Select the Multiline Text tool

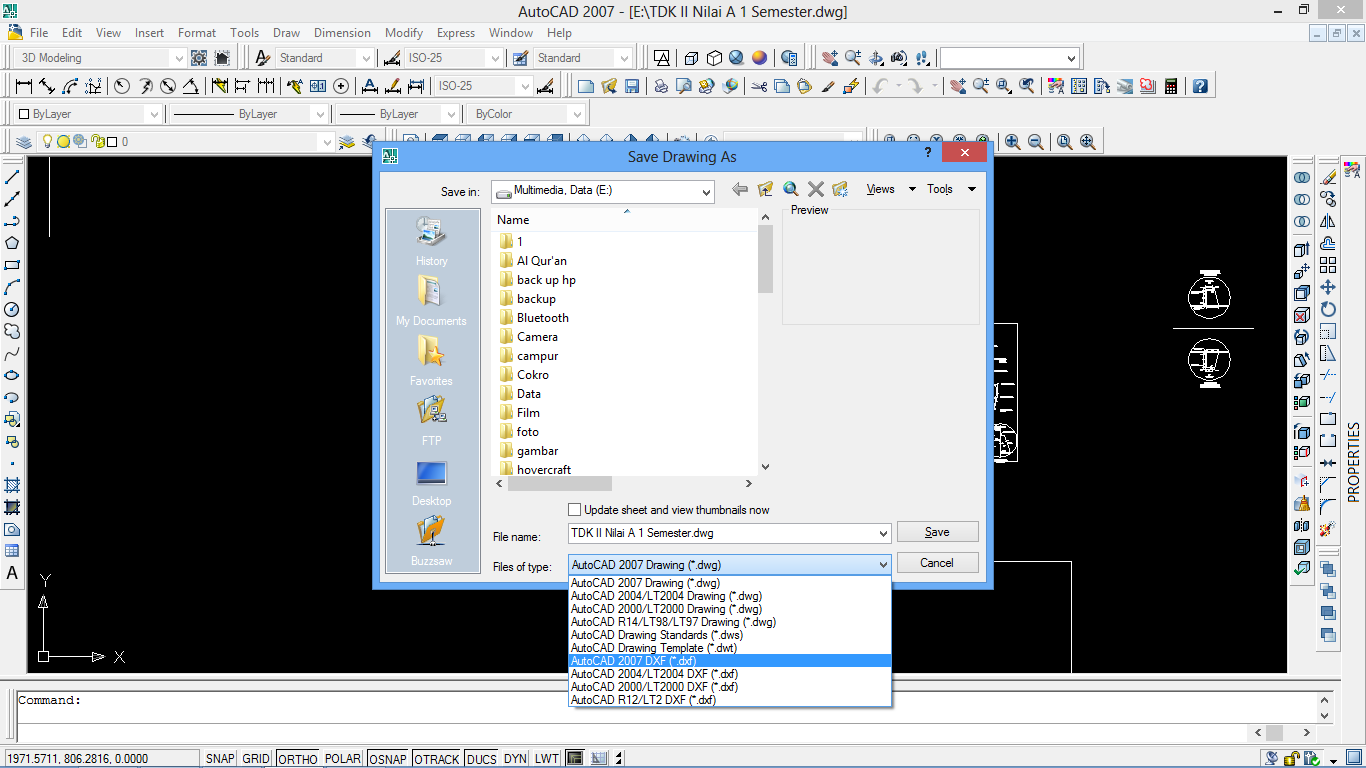coord(12,573)
